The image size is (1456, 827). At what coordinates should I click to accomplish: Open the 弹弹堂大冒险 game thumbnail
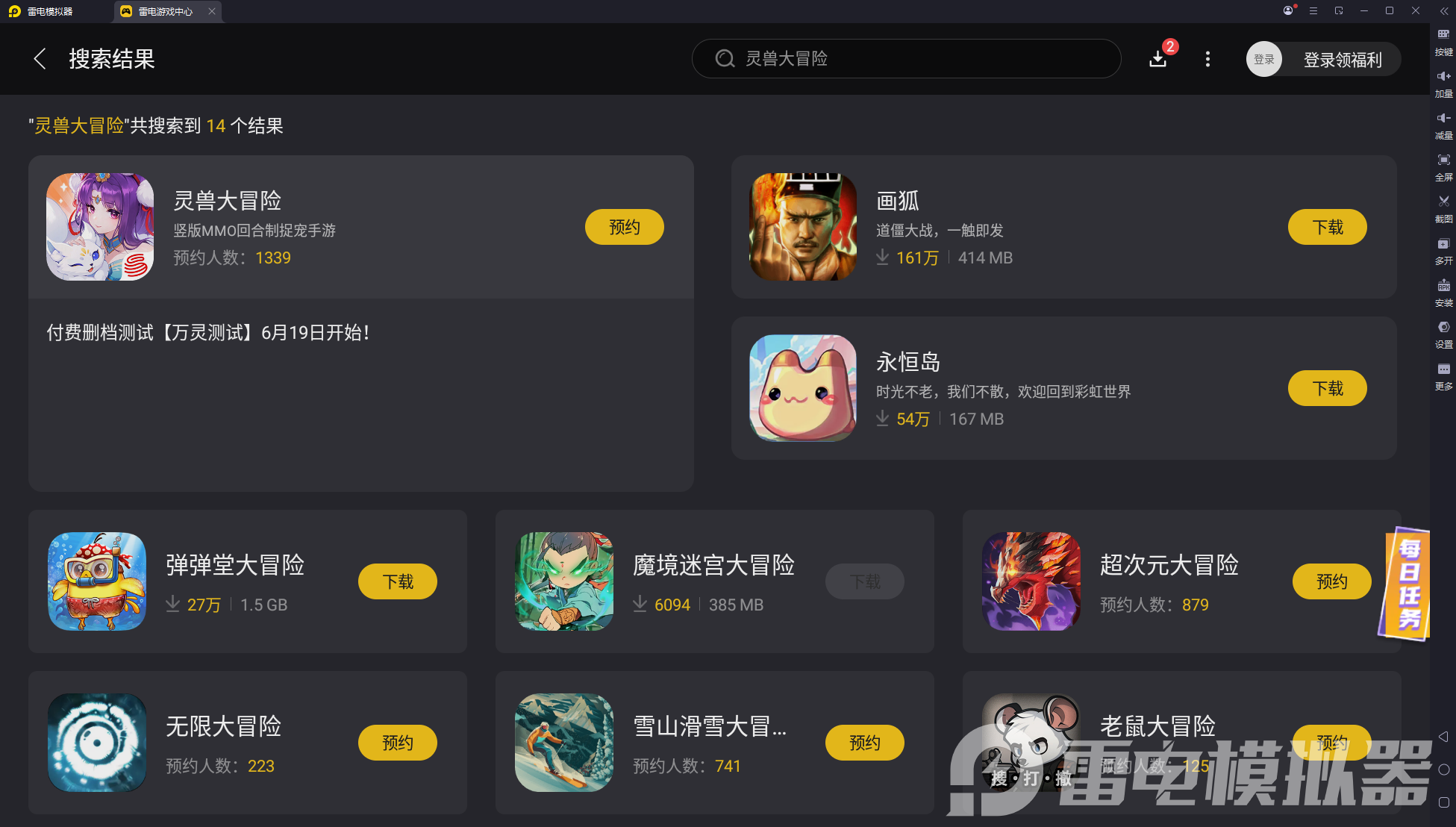[x=97, y=581]
